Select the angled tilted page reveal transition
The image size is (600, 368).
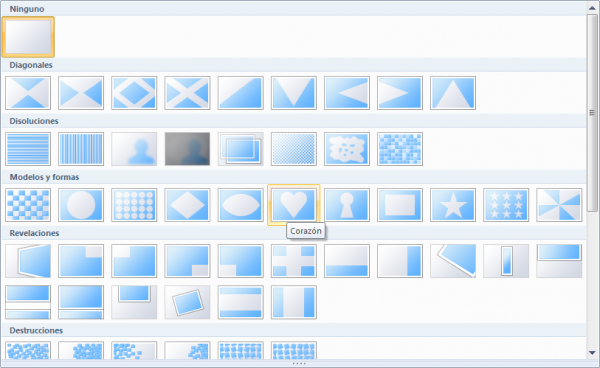(x=453, y=261)
